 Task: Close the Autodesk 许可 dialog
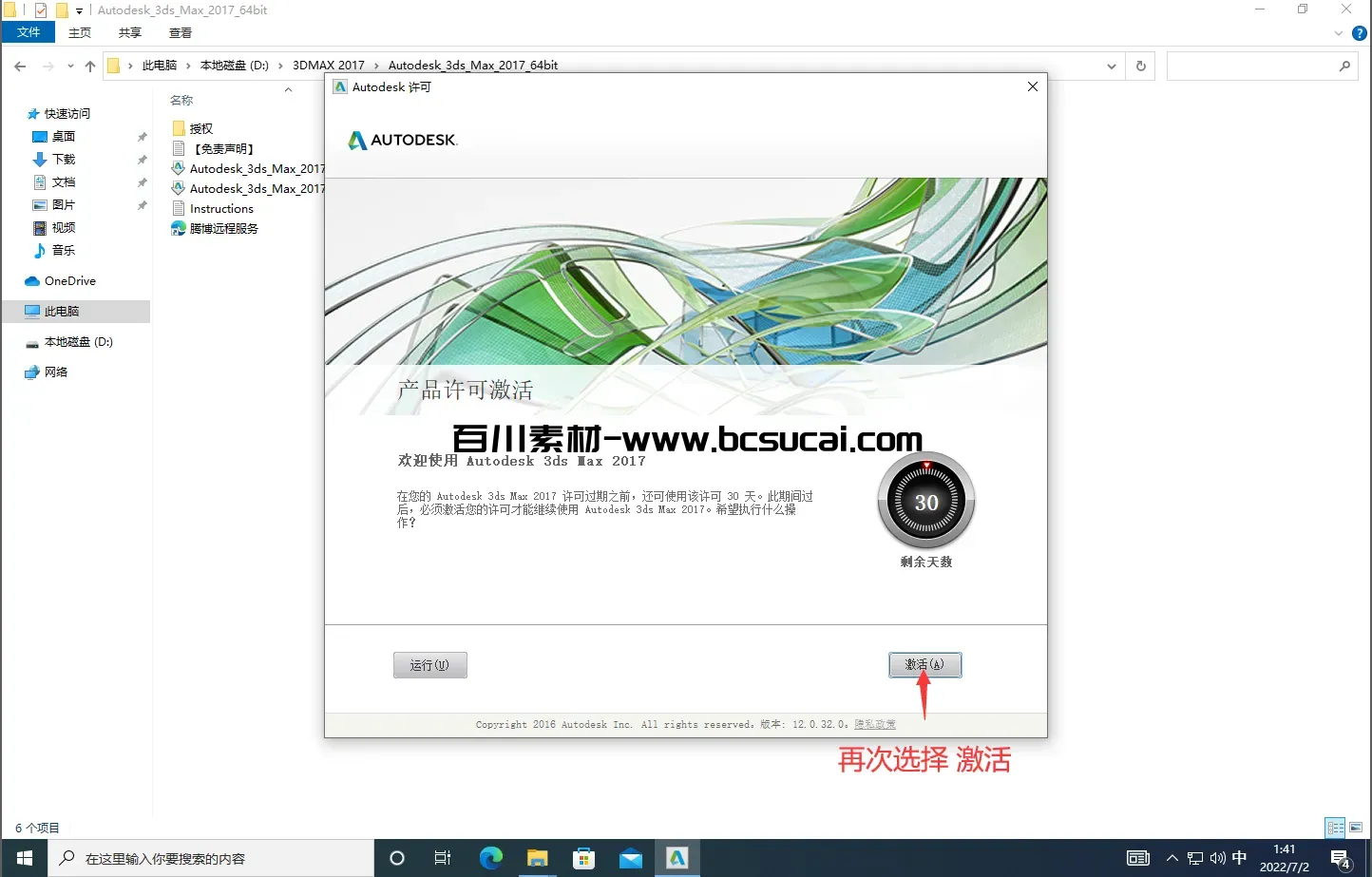pos(1032,86)
